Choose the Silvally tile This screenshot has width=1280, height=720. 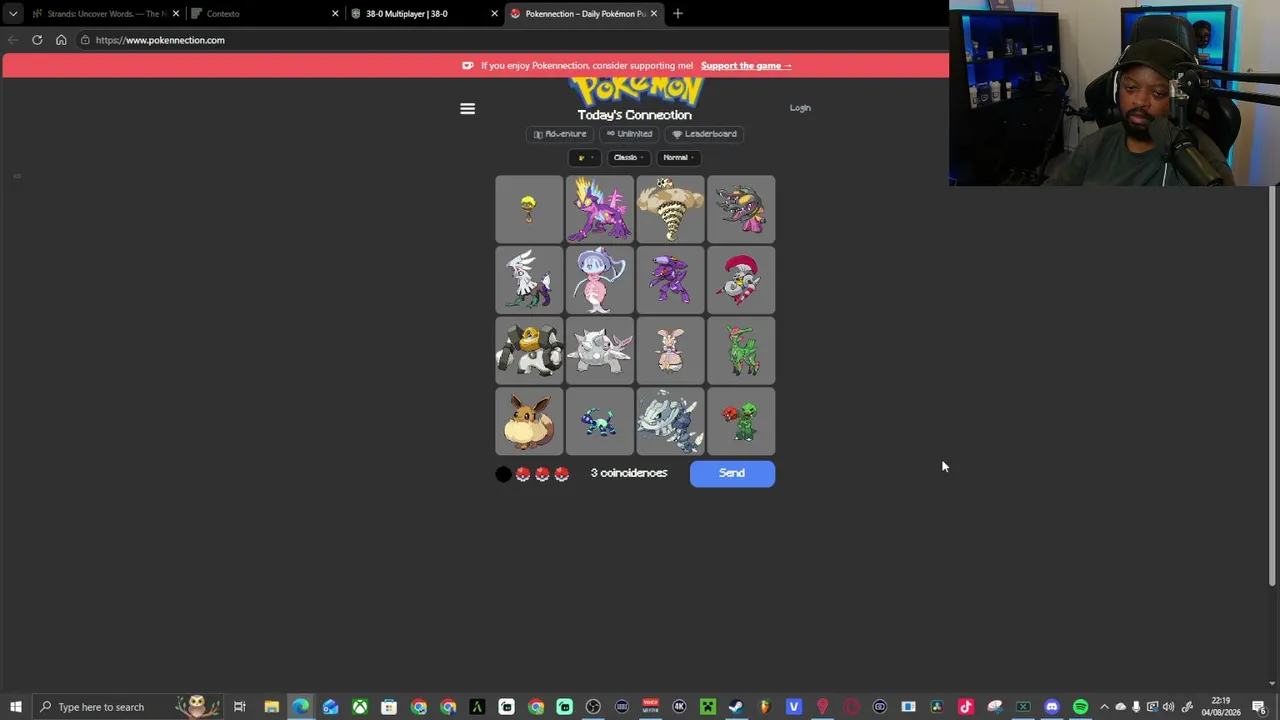[529, 280]
